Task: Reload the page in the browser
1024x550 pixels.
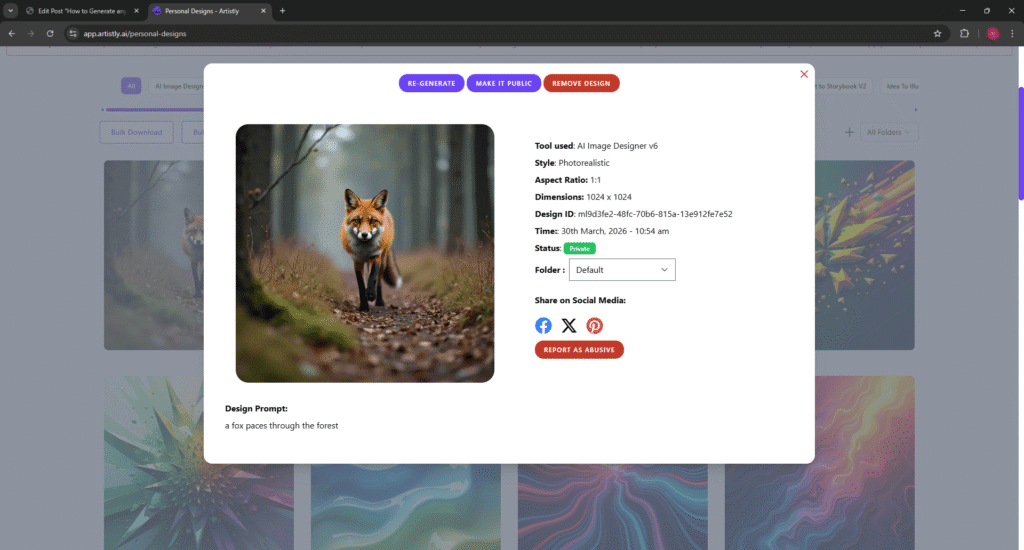Action: pos(50,33)
